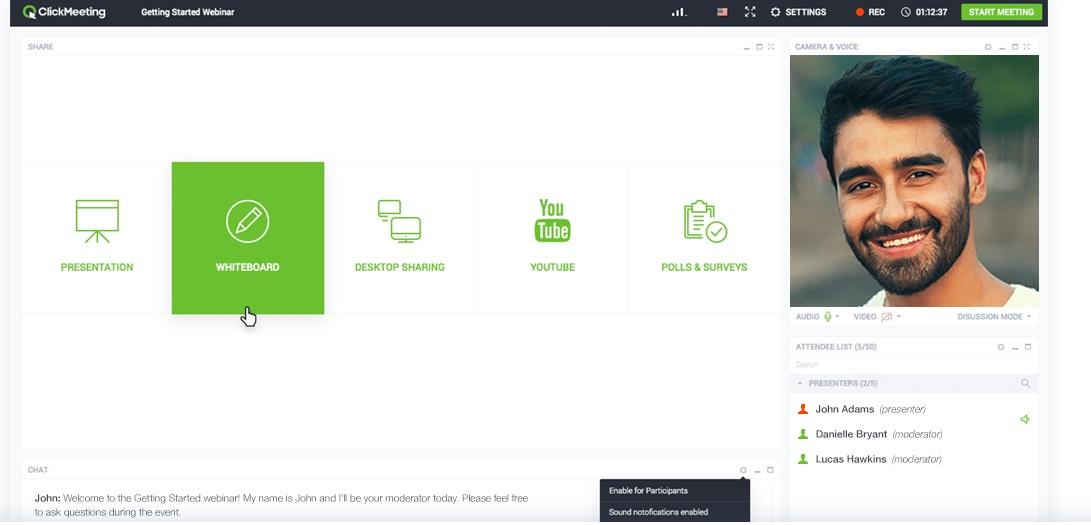Screen dimensions: 1091x525
Task: Click the magnifier icon in Presenters row
Action: (1025, 383)
